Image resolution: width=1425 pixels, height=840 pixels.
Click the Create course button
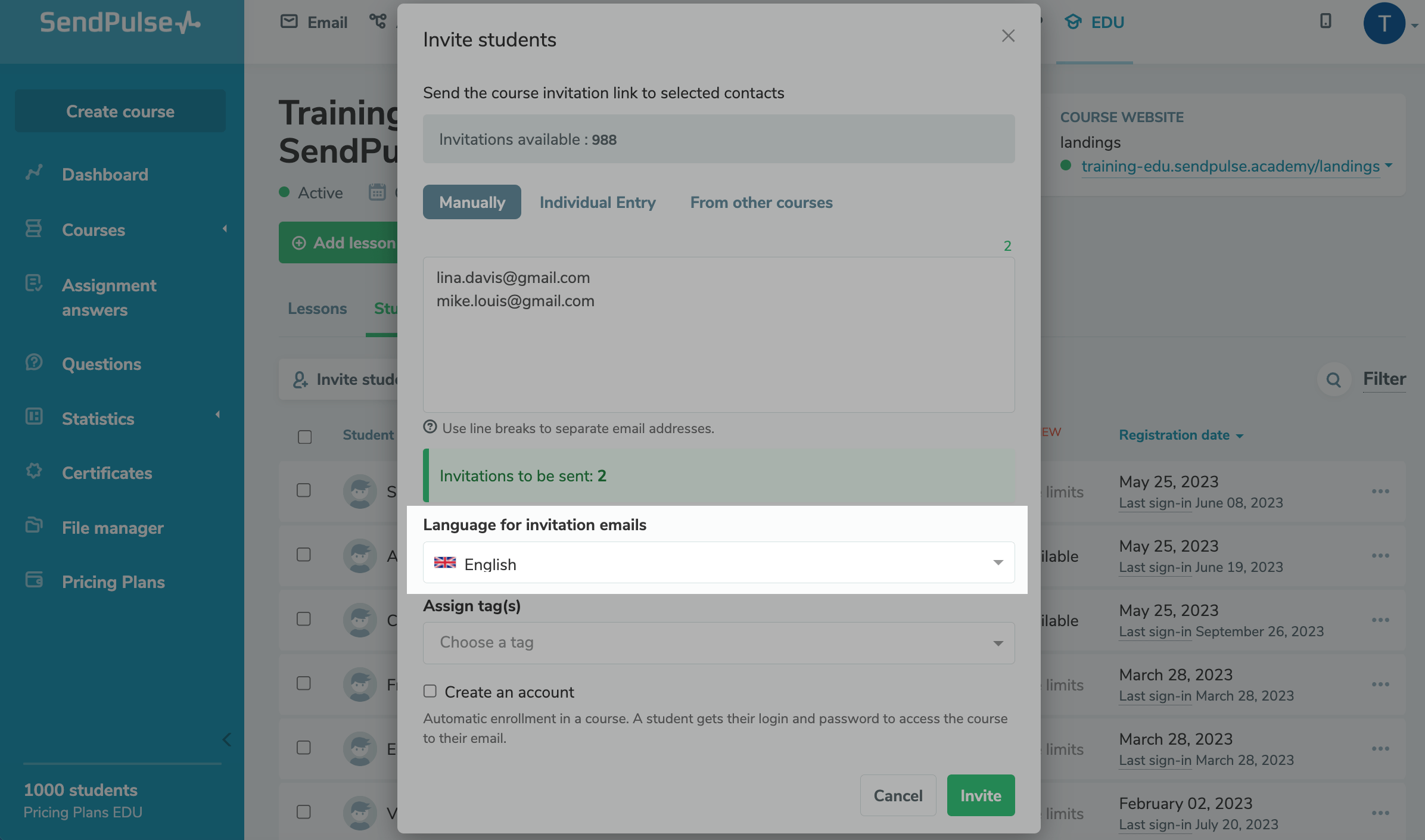pyautogui.click(x=120, y=111)
